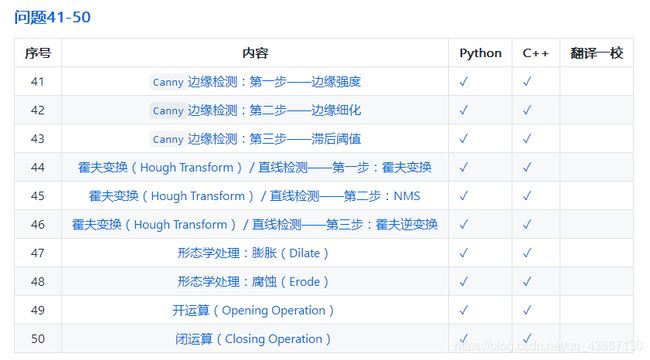Click the C++ checkmark for question 50
The image size is (650, 360).
pos(527,338)
